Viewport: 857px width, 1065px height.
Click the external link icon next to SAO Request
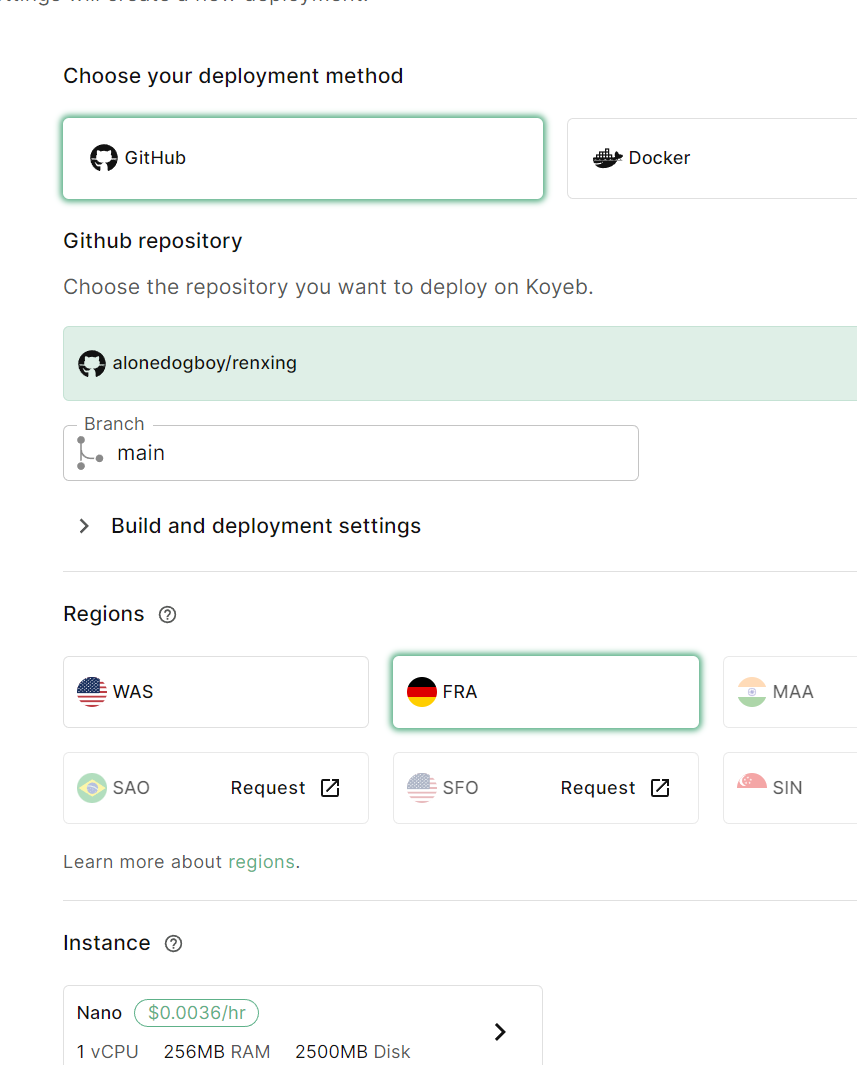[329, 788]
